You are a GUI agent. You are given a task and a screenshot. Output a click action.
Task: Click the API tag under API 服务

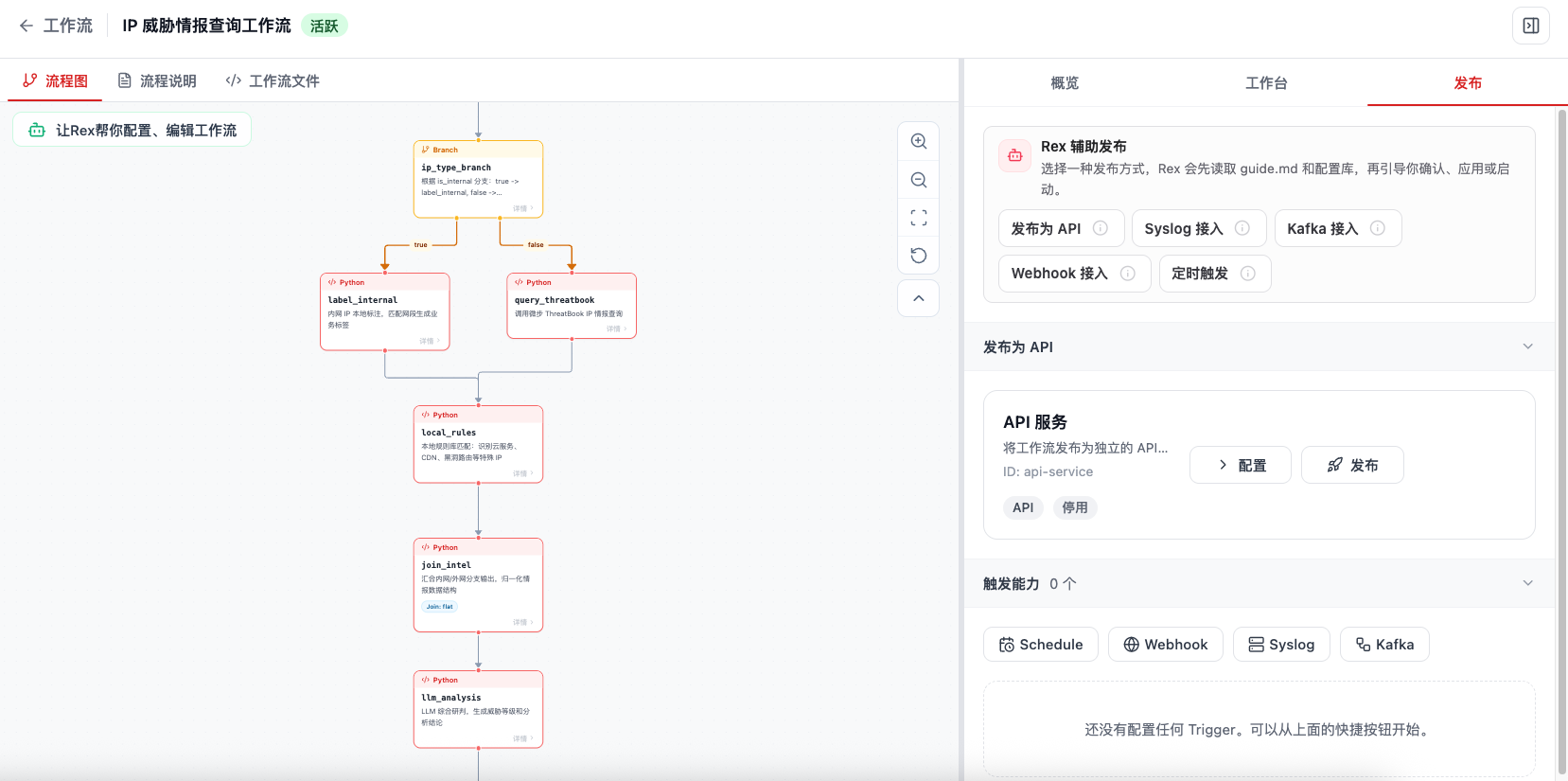pyautogui.click(x=1023, y=507)
